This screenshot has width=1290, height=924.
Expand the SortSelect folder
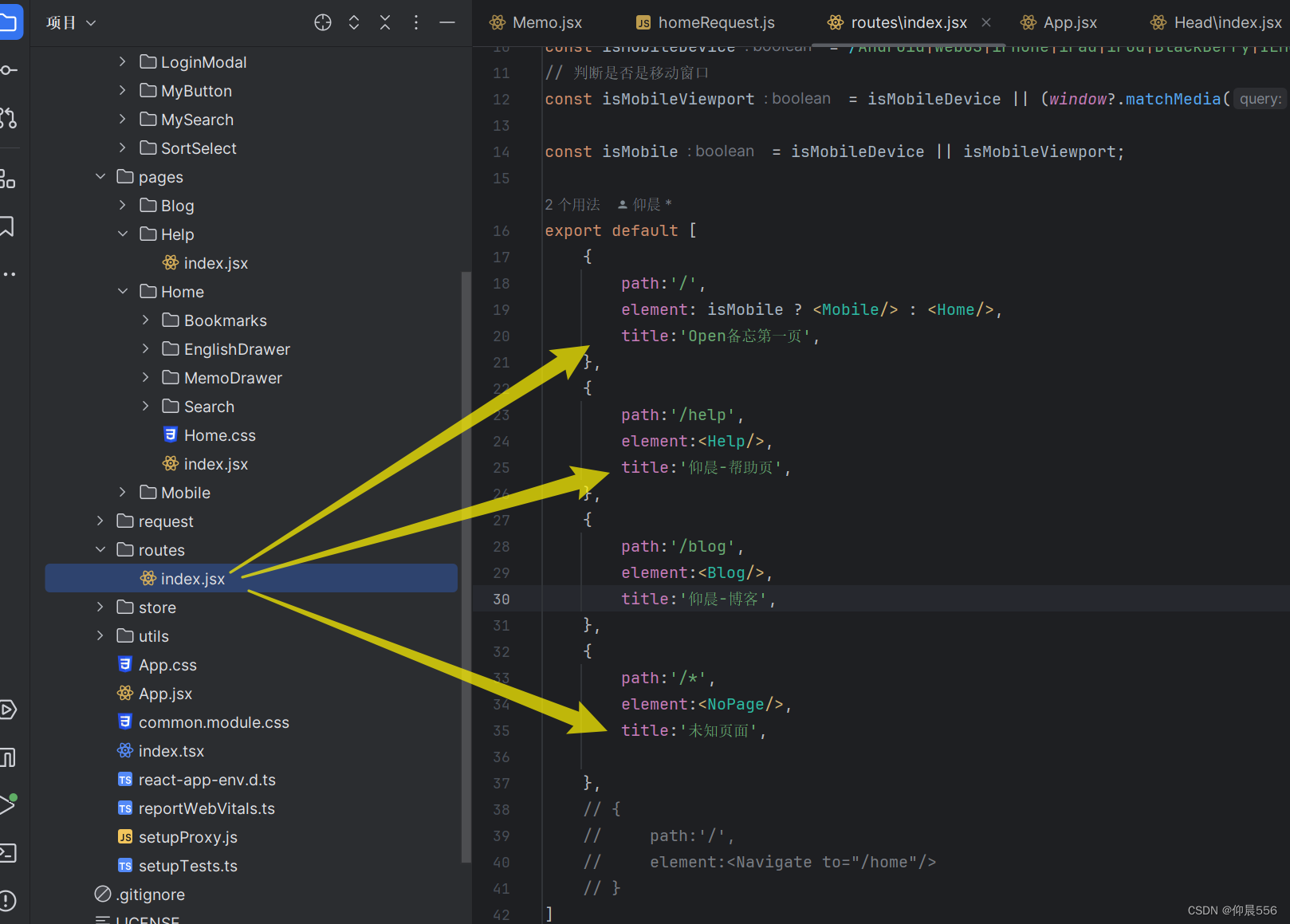tap(122, 147)
